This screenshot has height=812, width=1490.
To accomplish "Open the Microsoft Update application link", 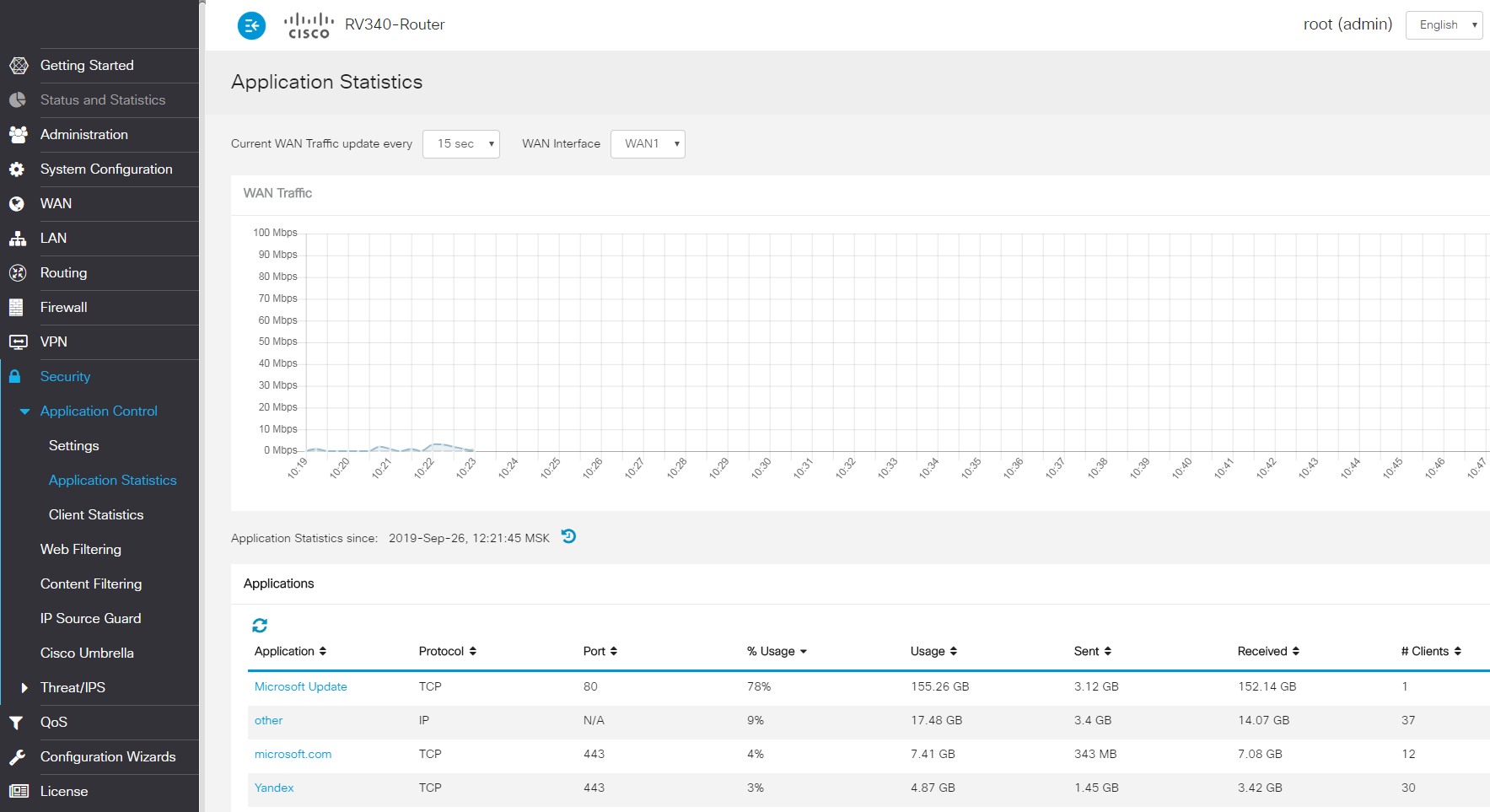I will point(301,686).
